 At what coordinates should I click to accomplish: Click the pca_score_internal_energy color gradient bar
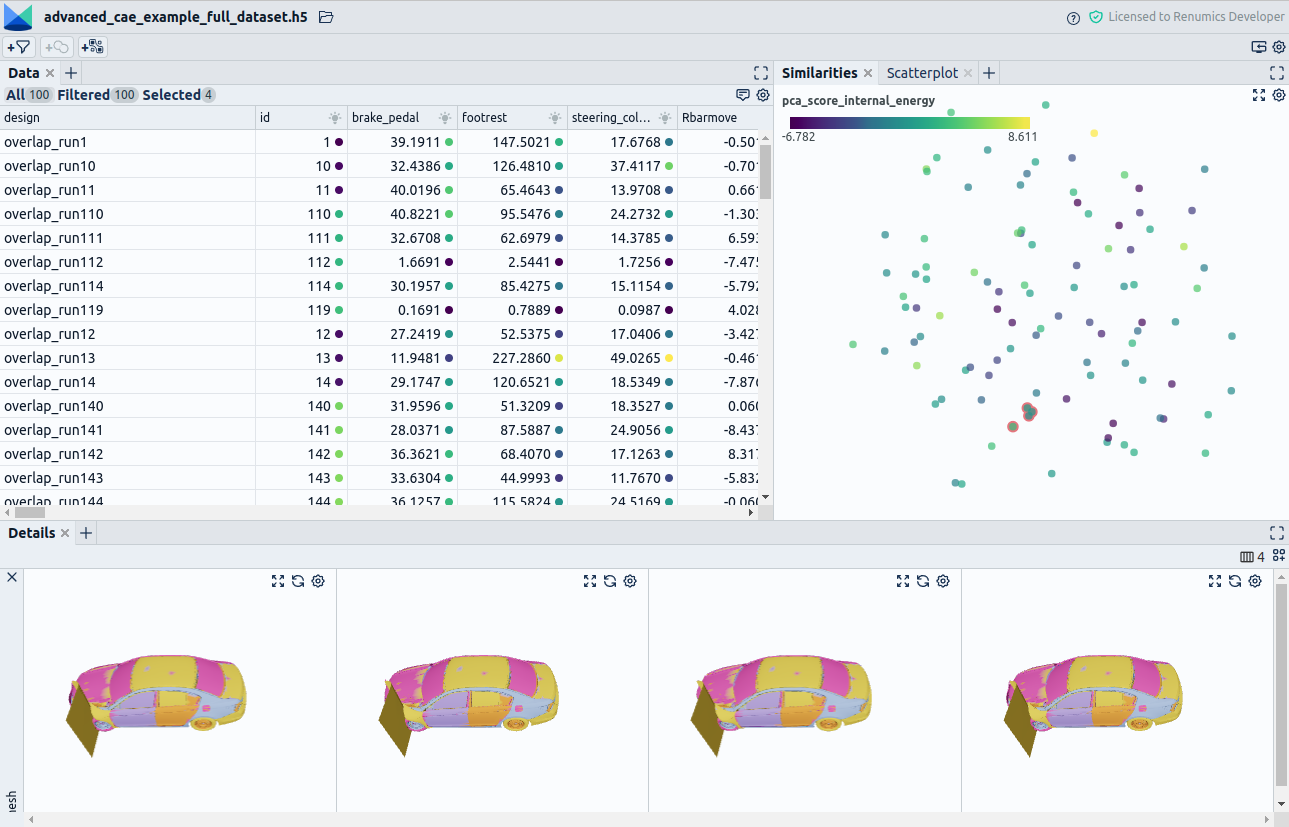[909, 123]
